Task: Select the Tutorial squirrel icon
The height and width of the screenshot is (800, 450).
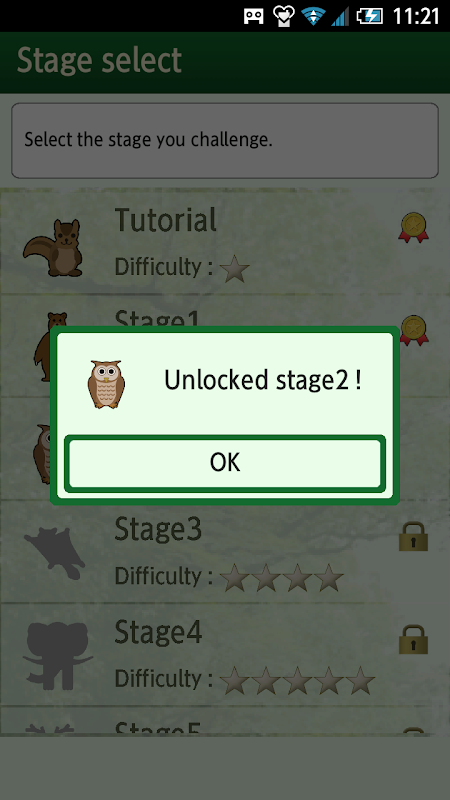Action: (54, 248)
